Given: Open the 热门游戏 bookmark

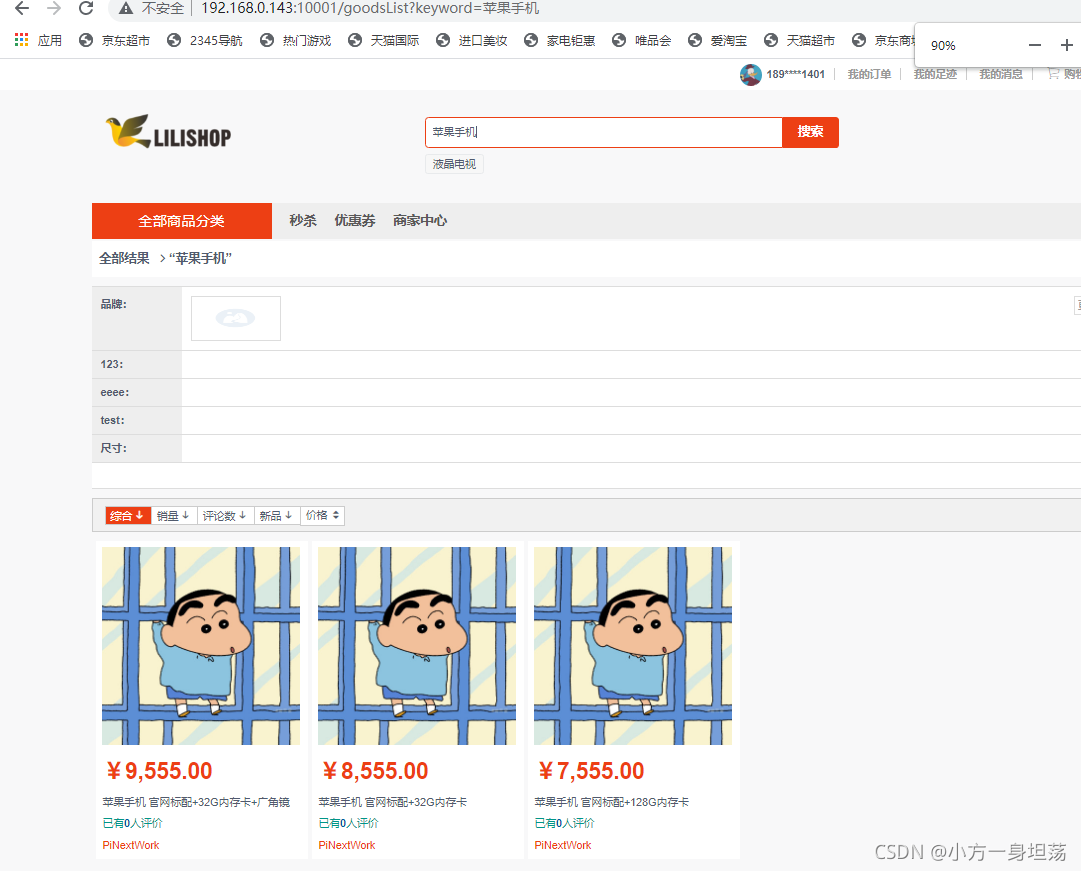Looking at the screenshot, I should click(296, 41).
